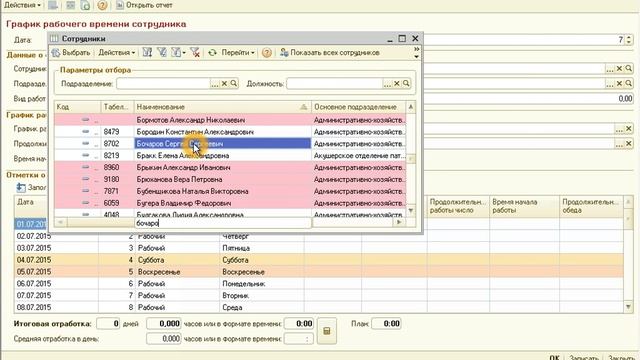Clear the Сотрудник field in main form
The height and width of the screenshot is (360, 640).
[619, 69]
